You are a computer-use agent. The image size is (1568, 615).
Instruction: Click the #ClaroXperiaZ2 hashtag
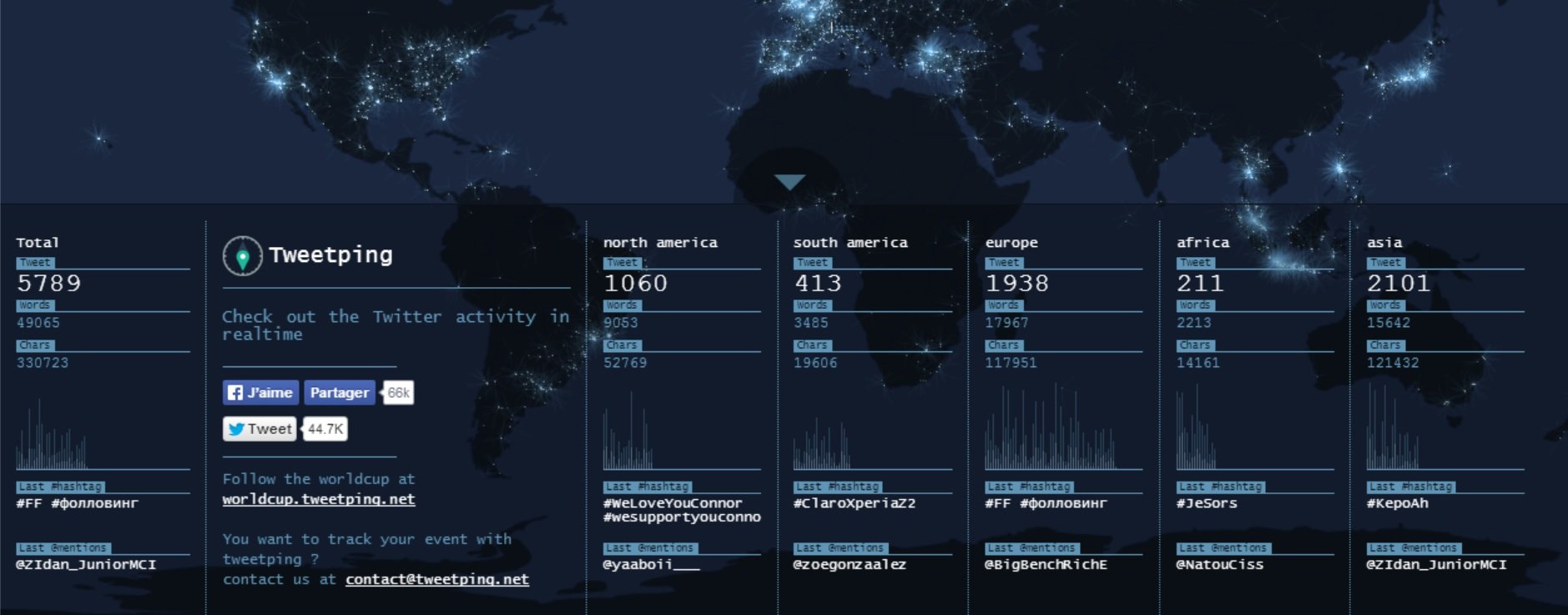(x=855, y=503)
